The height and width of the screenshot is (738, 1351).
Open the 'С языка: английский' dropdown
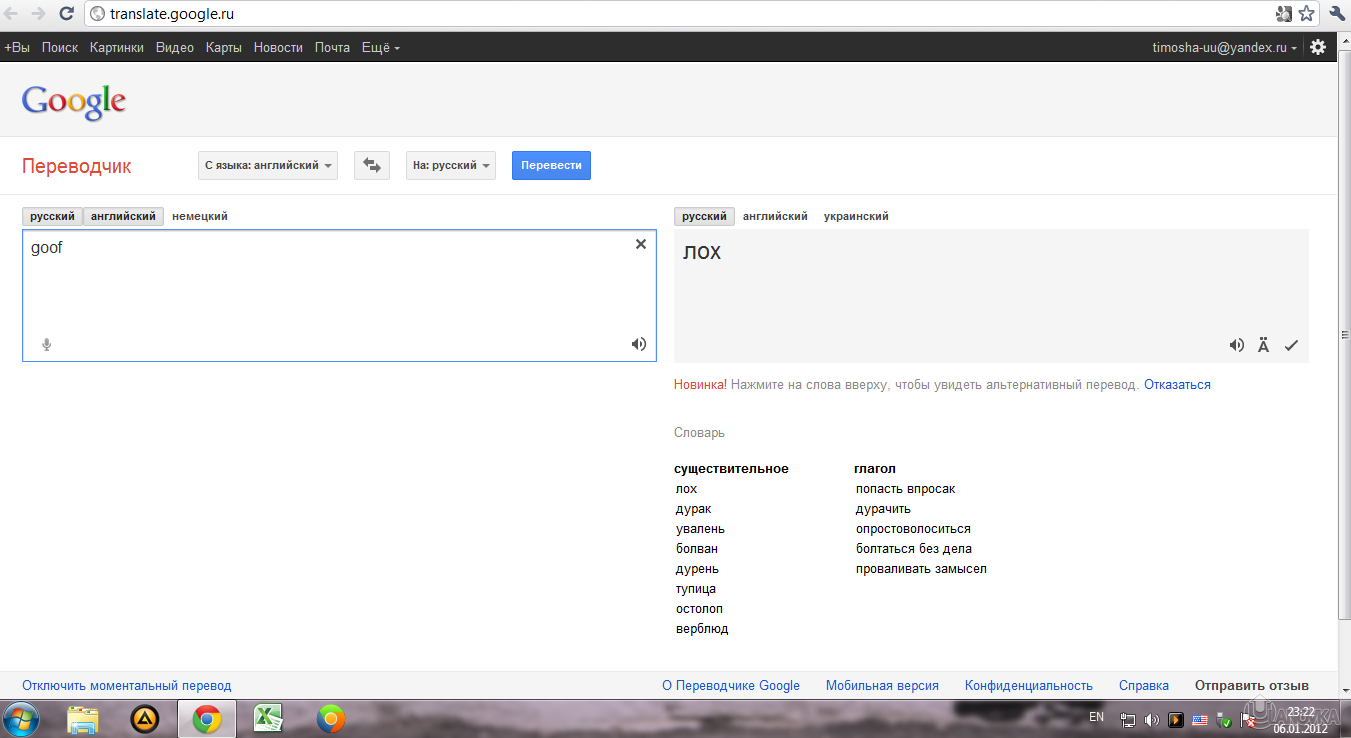coord(268,165)
